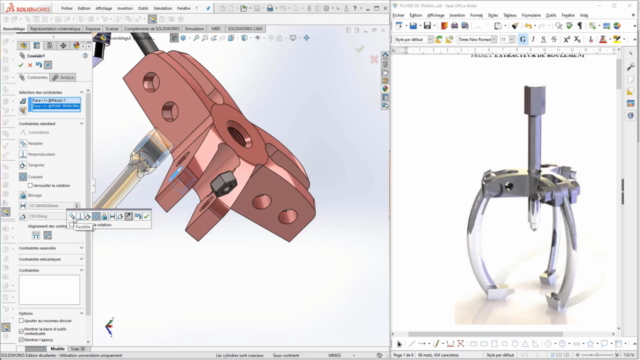Open the SOLIDWORKS CAM tab
Image resolution: width=640 pixels, height=360 pixels.
point(245,29)
